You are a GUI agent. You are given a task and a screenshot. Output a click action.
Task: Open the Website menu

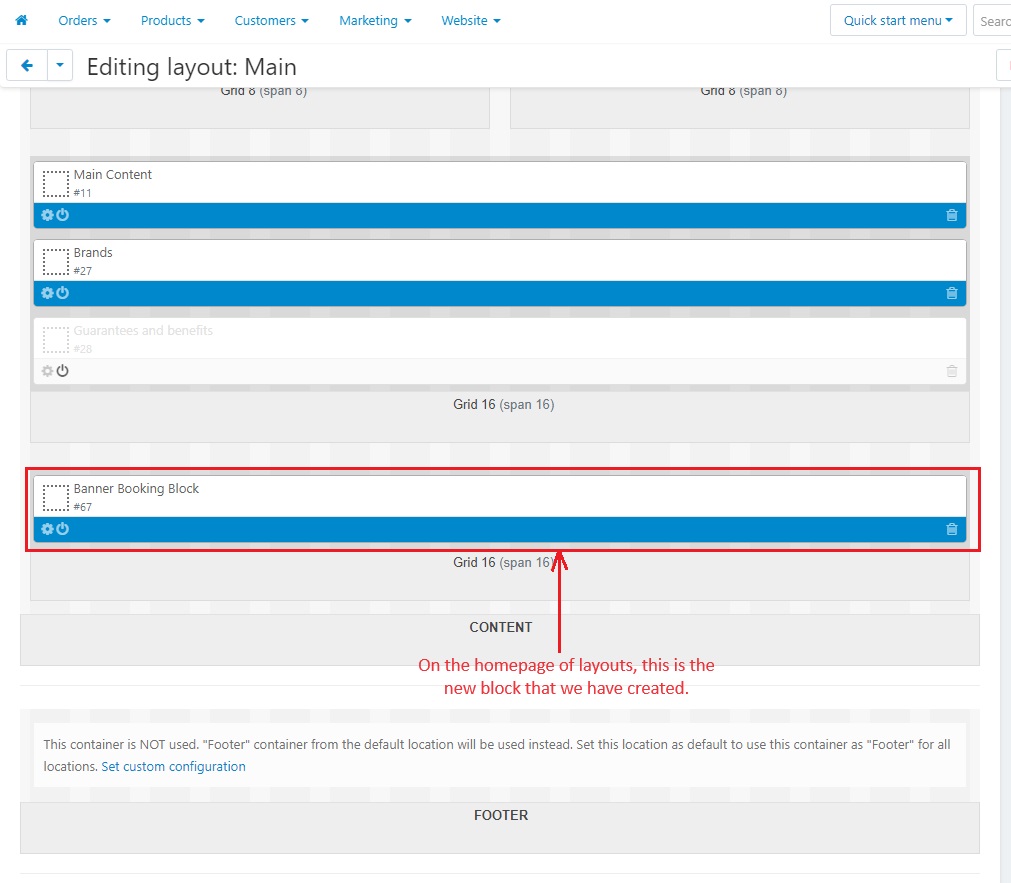(x=471, y=21)
